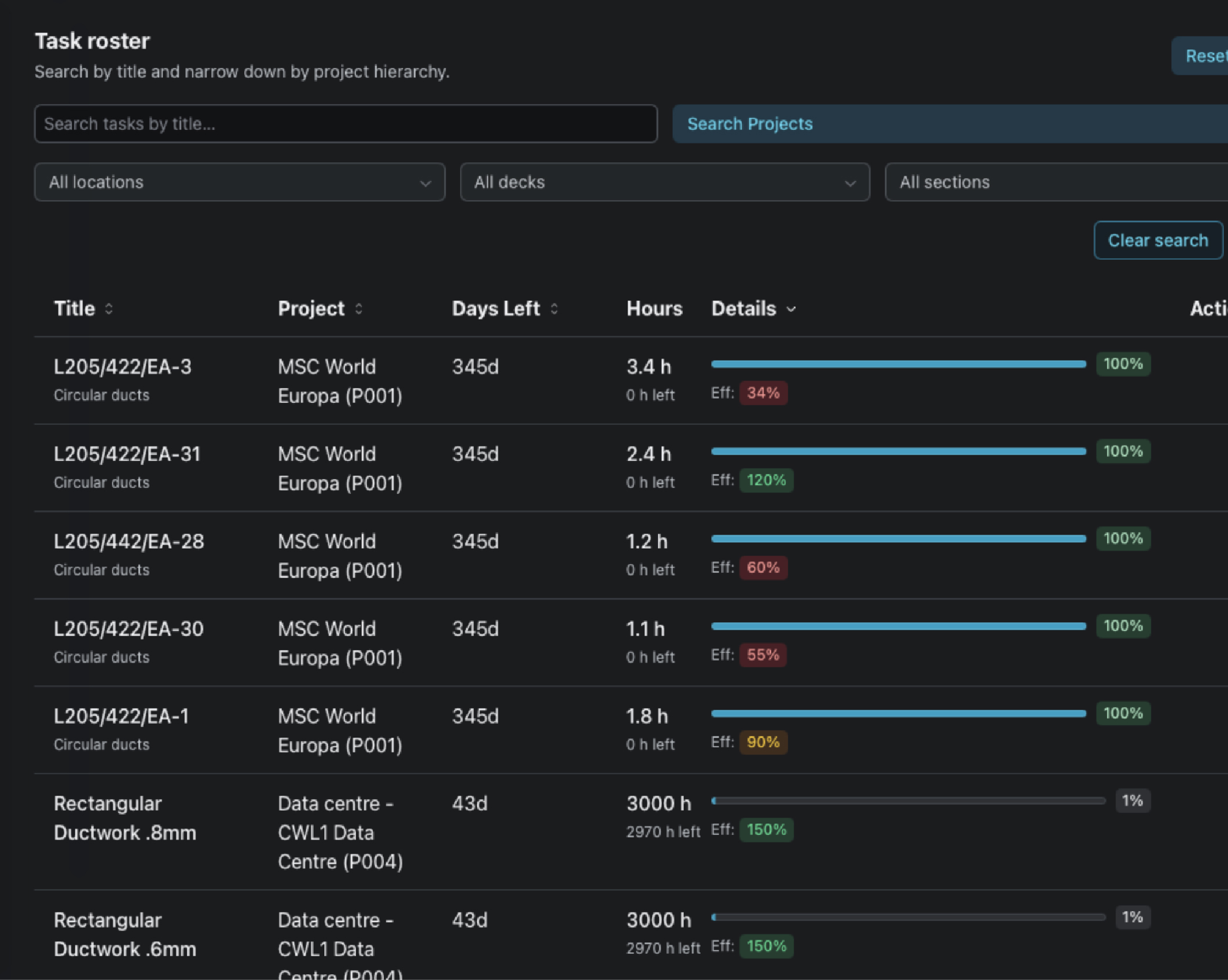Open the All locations dropdown
The image size is (1228, 980).
coord(240,182)
